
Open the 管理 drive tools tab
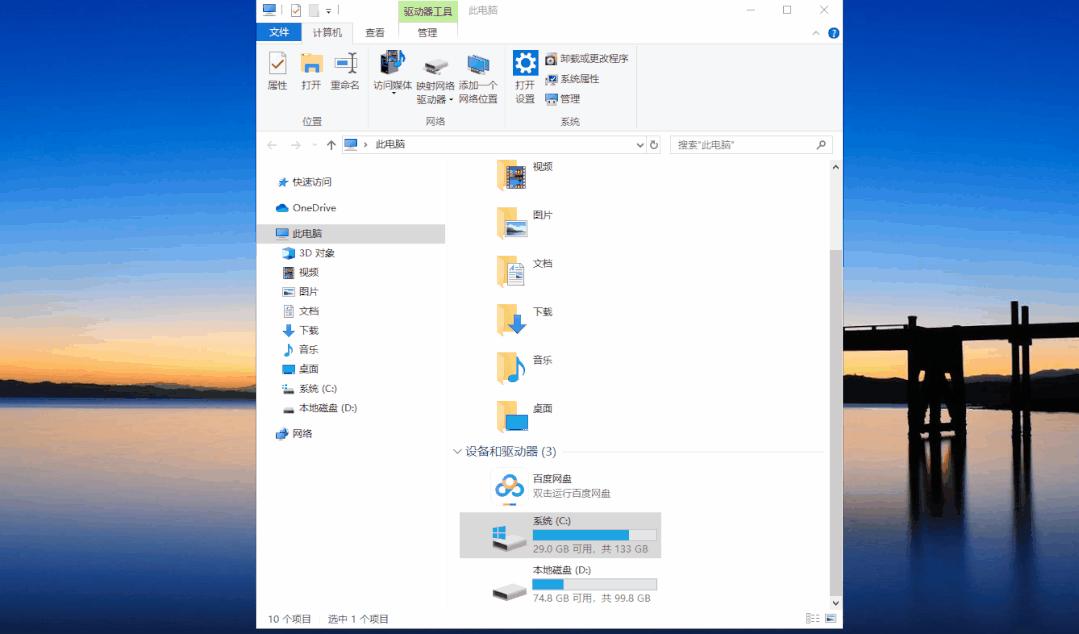tap(427, 32)
